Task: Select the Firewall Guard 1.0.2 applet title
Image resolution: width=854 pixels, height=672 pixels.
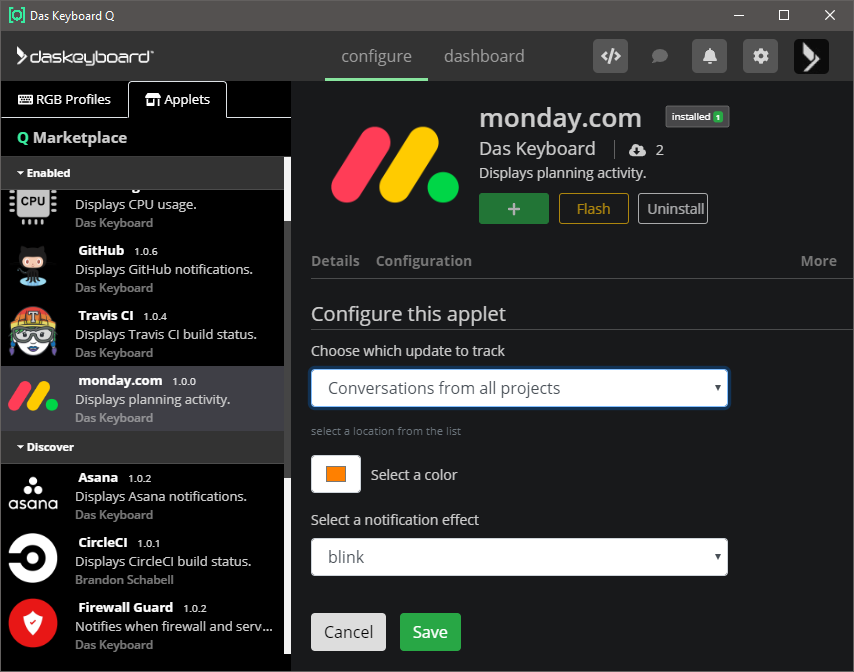Action: 142,608
